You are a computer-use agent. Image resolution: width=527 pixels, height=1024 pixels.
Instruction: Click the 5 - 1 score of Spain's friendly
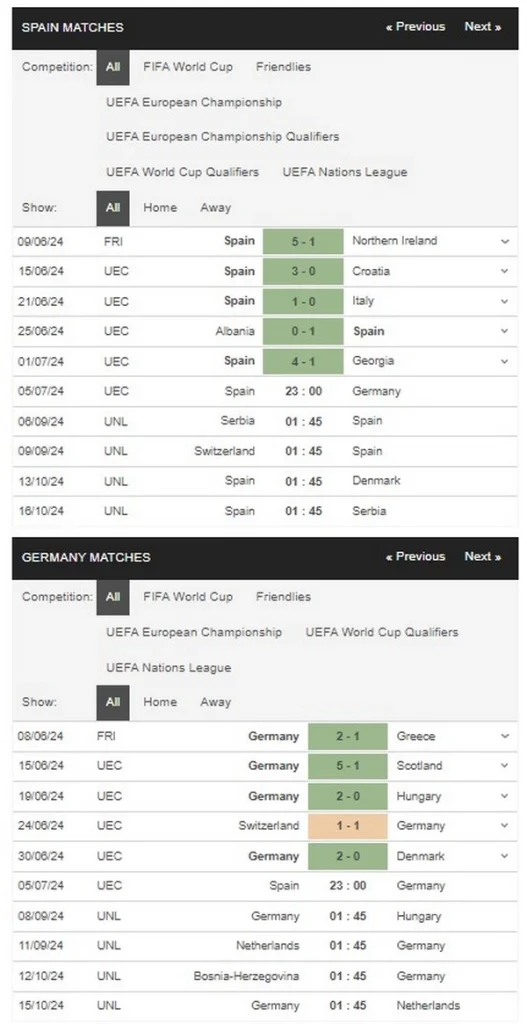pyautogui.click(x=303, y=241)
